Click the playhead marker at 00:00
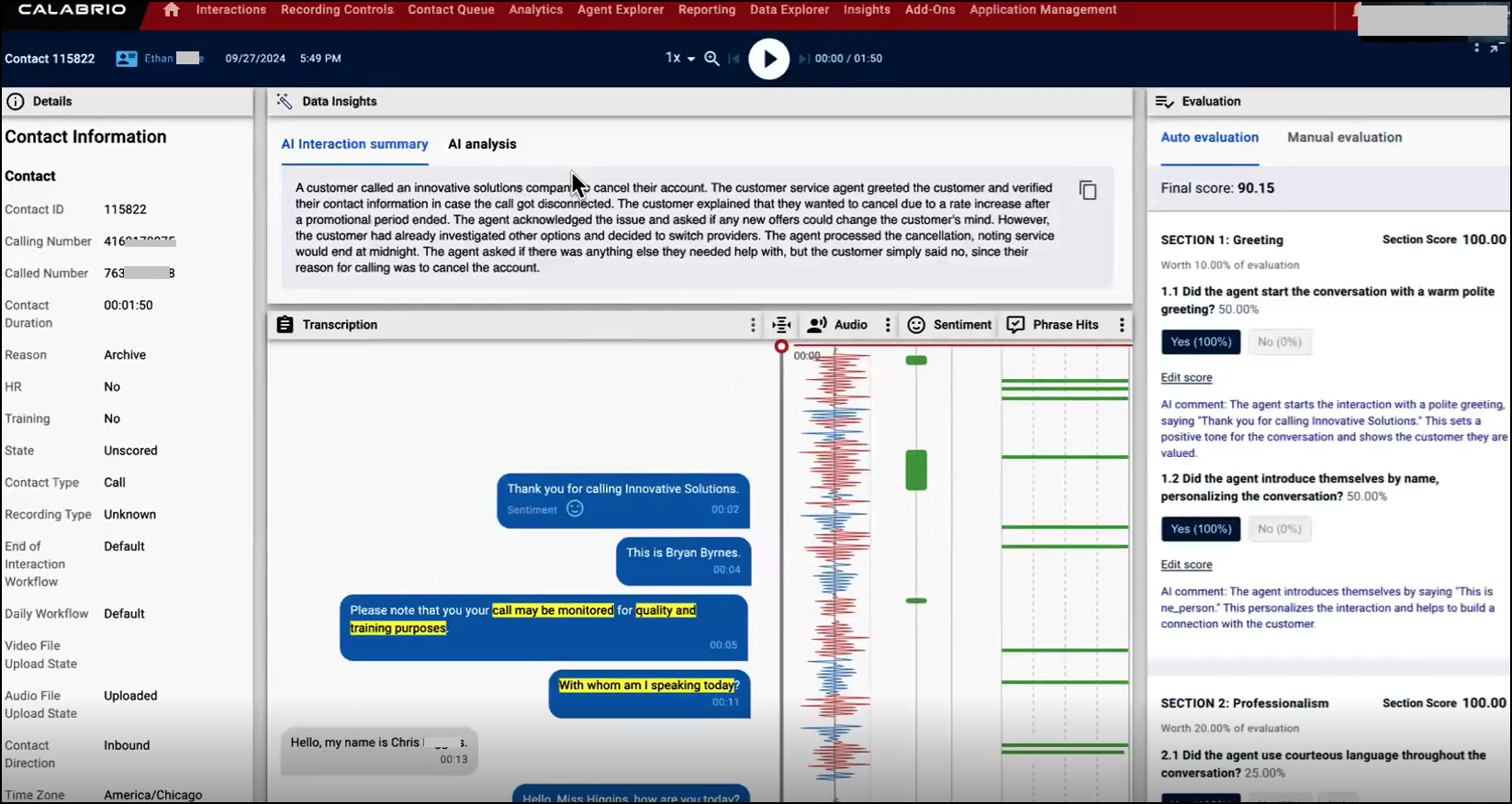Screen dimensions: 1512x804 point(781,347)
